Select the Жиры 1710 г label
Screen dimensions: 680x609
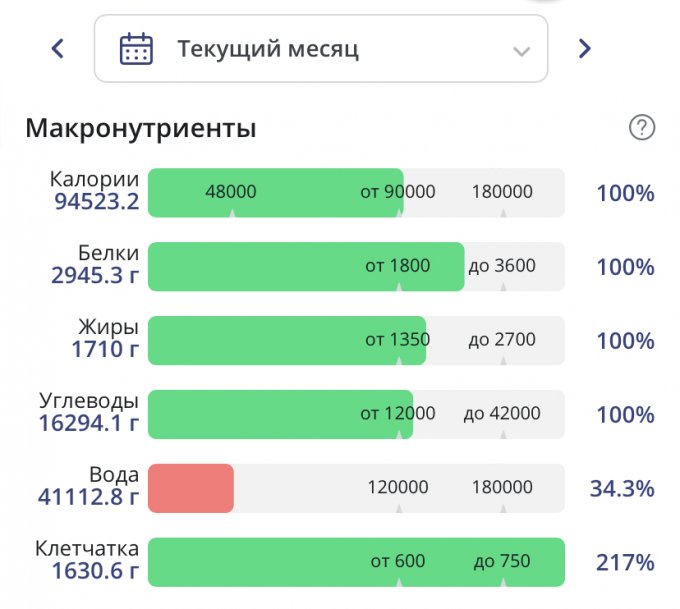click(x=104, y=350)
